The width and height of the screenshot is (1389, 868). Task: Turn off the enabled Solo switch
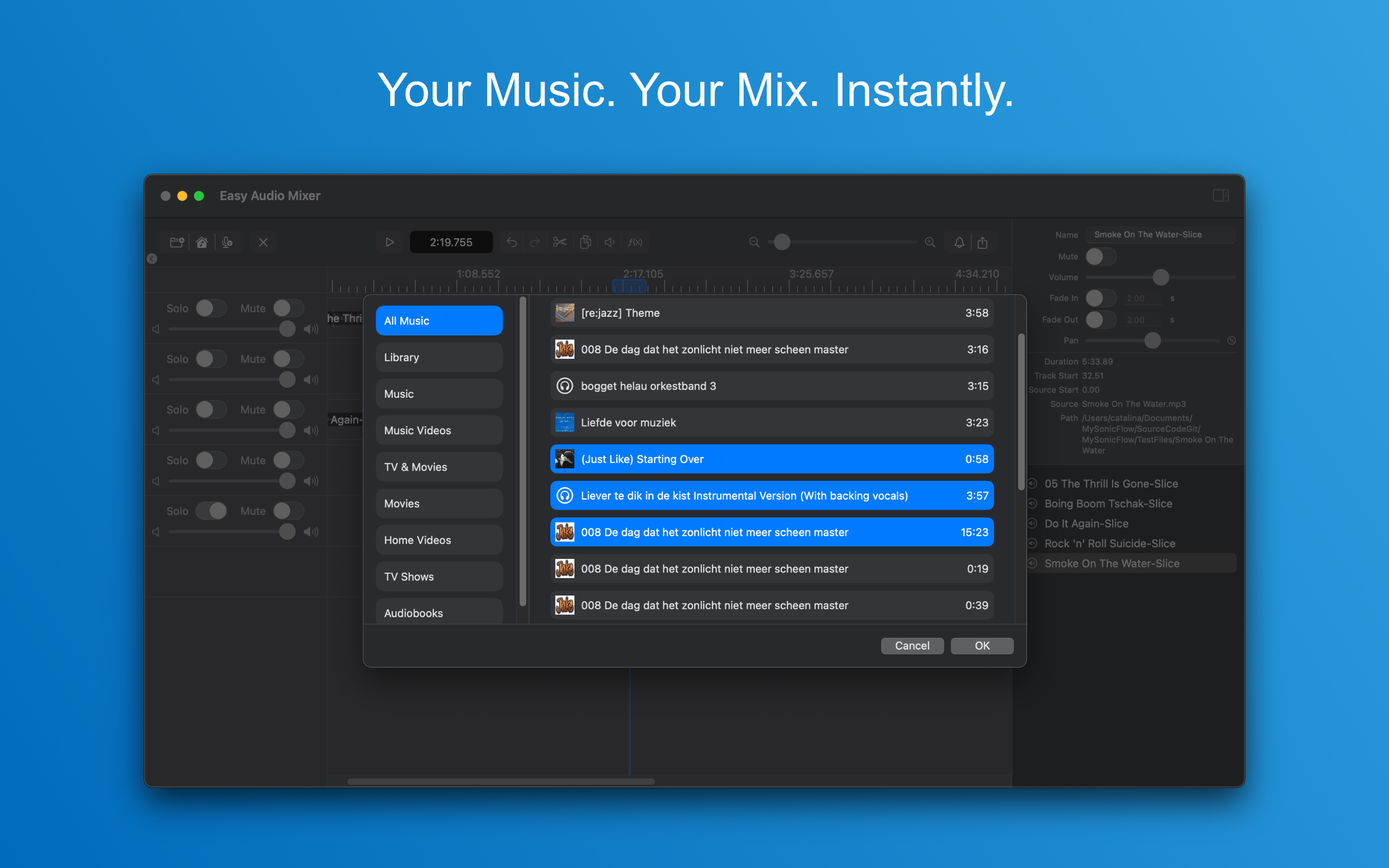pyautogui.click(x=211, y=510)
